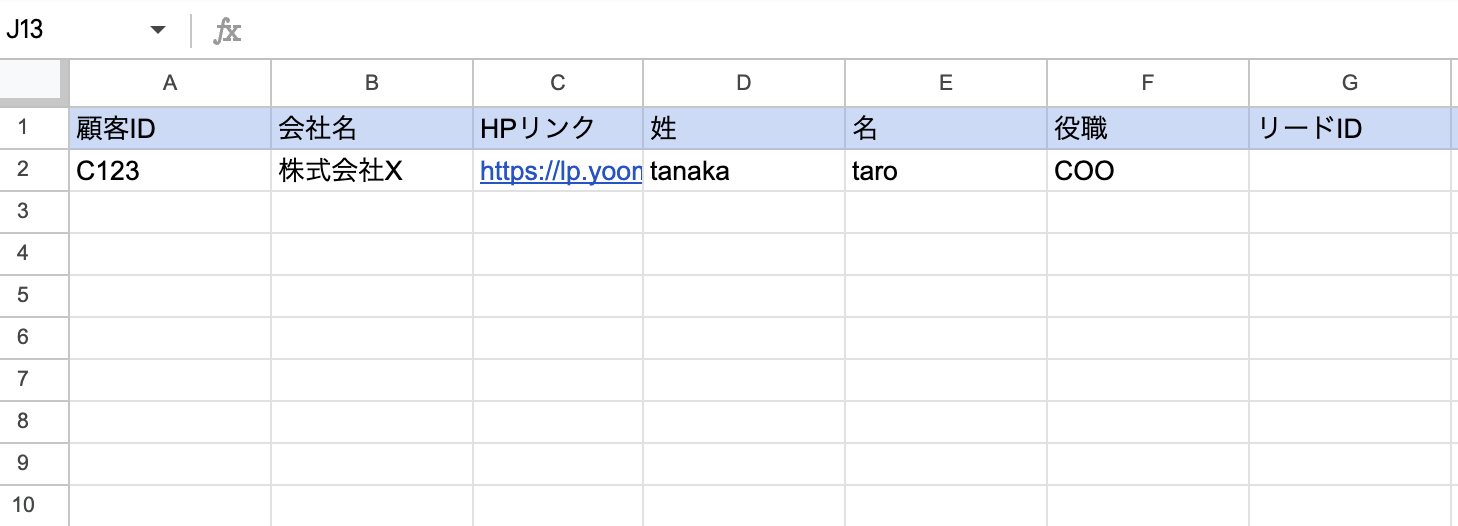Open the Name box dropdown arrow
The width and height of the screenshot is (1458, 526).
pos(157,31)
